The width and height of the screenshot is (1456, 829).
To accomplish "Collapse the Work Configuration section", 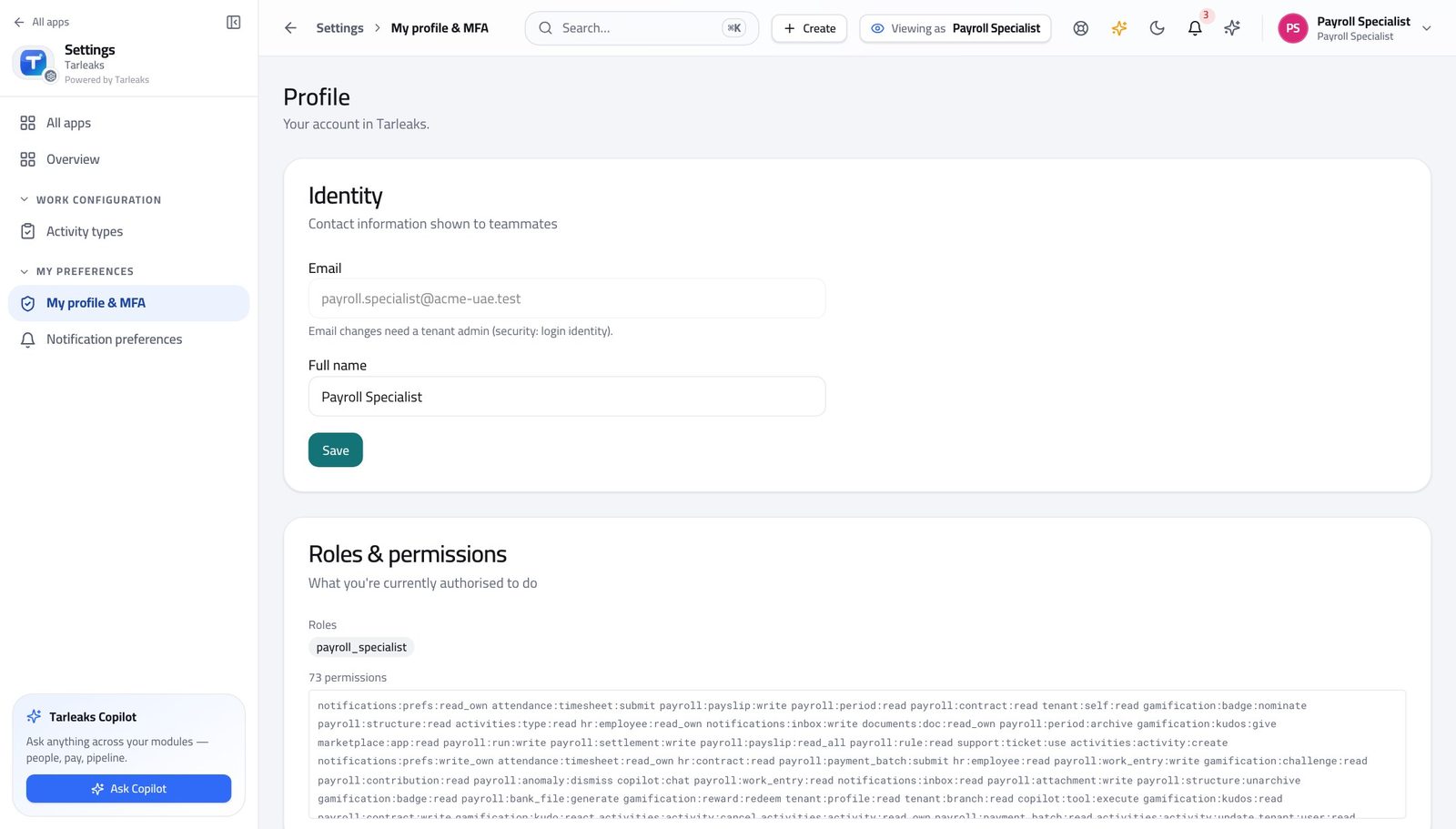I will coord(90,199).
